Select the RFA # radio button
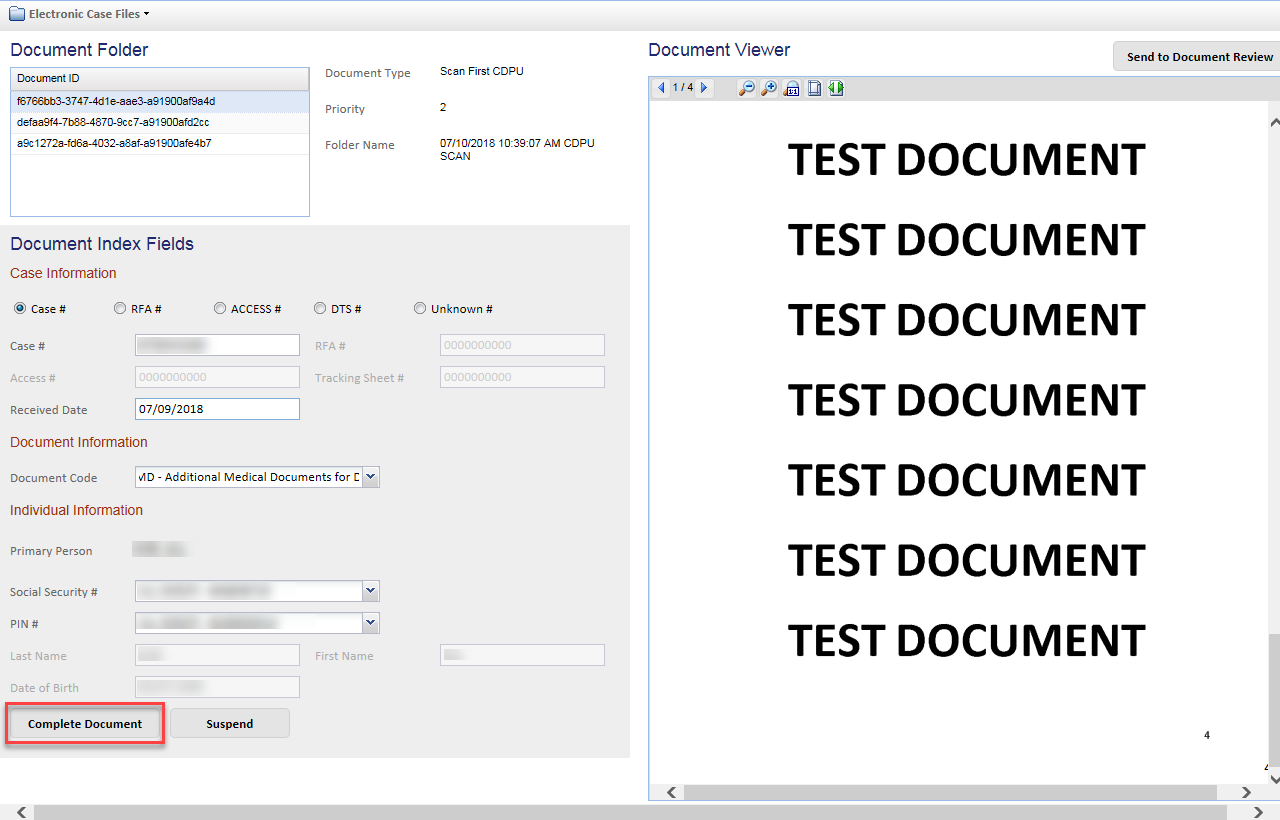1280x820 pixels. click(x=120, y=309)
